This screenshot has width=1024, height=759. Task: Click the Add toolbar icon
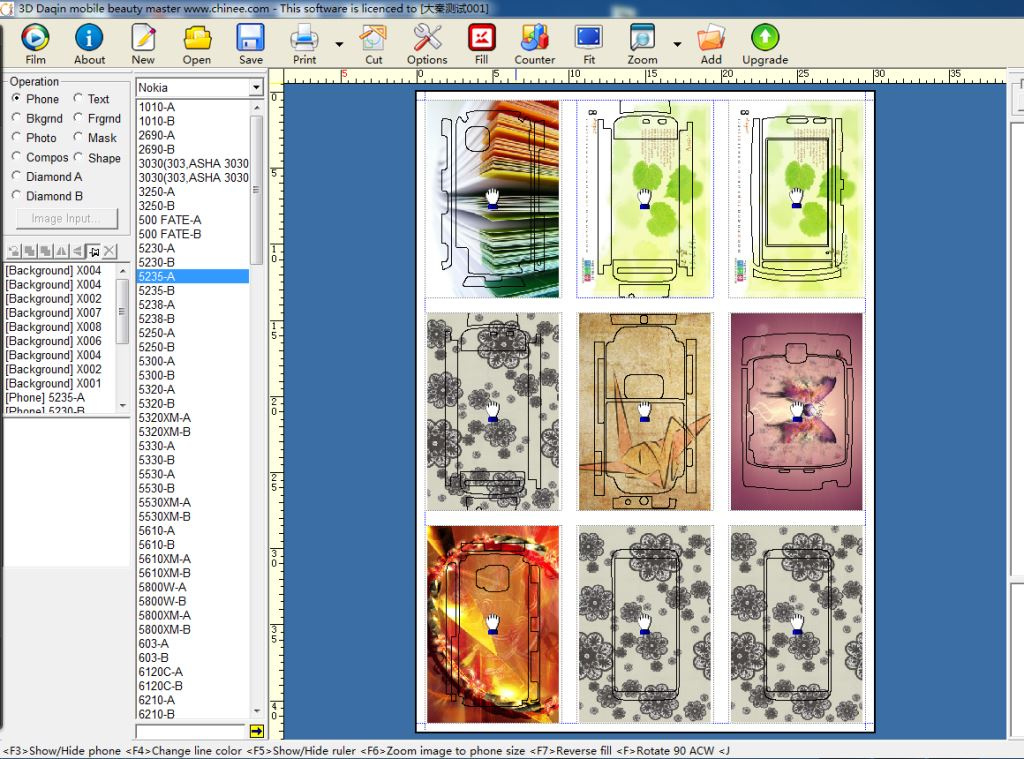(x=711, y=44)
